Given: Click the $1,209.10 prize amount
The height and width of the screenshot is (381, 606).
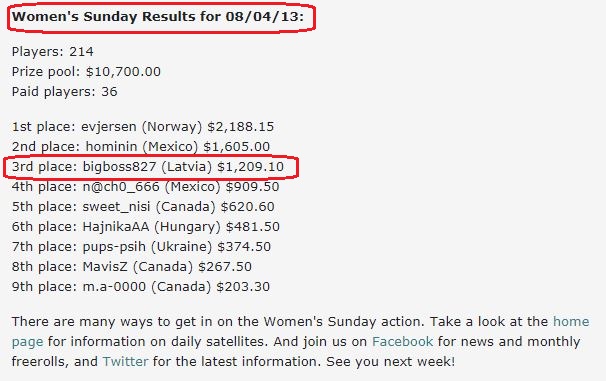Looking at the screenshot, I should [x=250, y=167].
